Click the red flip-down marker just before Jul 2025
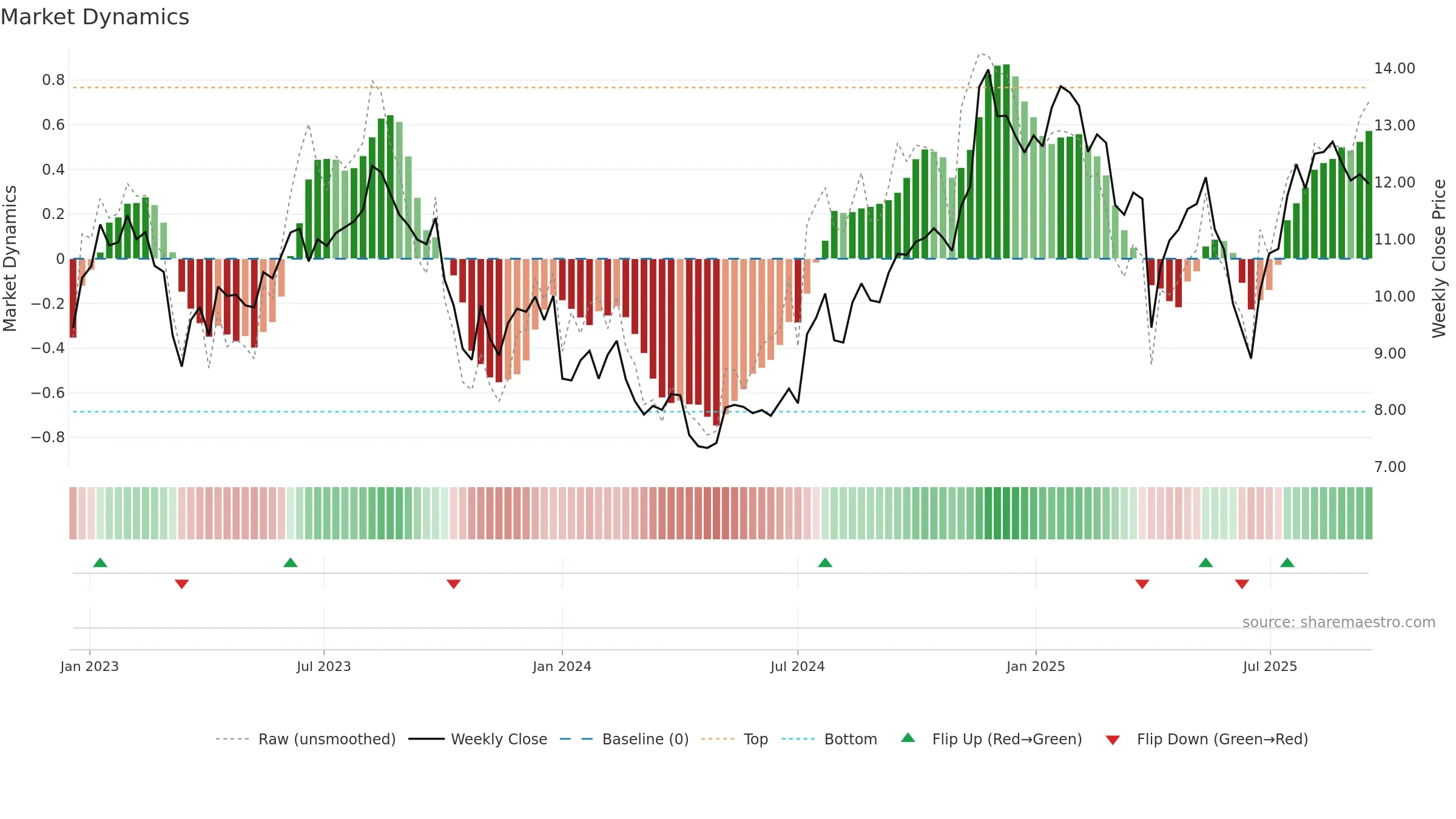This screenshot has width=1456, height=819. tap(1242, 584)
